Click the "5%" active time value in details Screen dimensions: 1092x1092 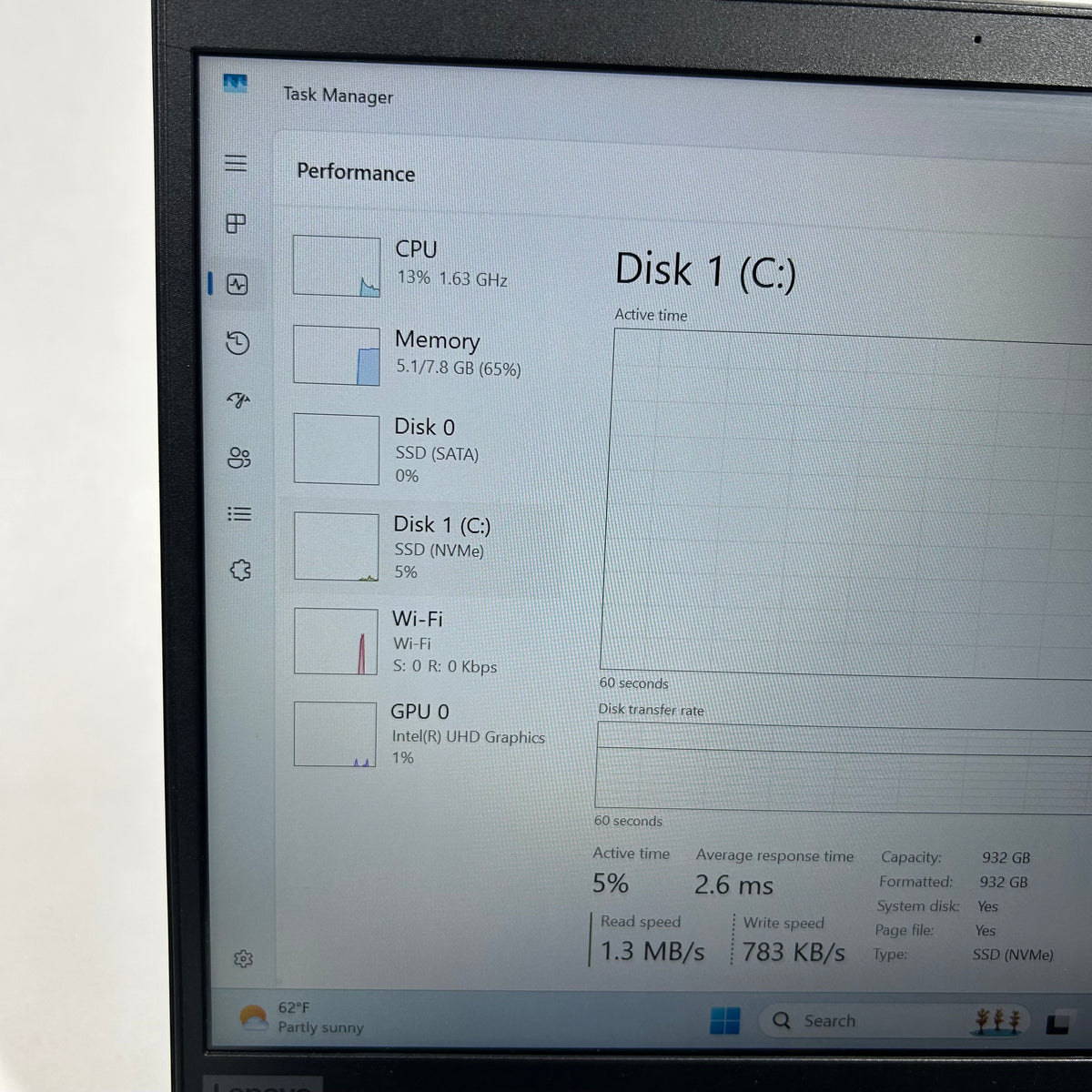point(611,883)
